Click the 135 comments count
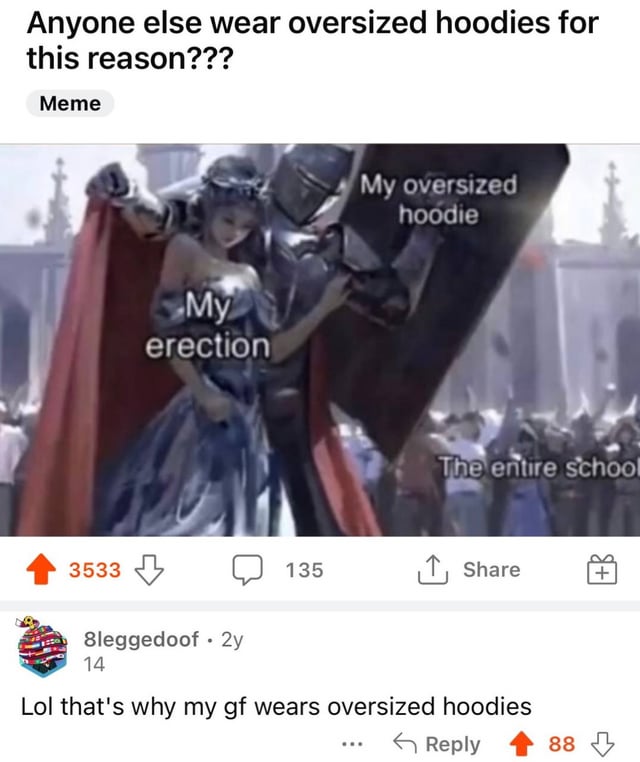Screen dimensions: 640x762 [x=304, y=570]
